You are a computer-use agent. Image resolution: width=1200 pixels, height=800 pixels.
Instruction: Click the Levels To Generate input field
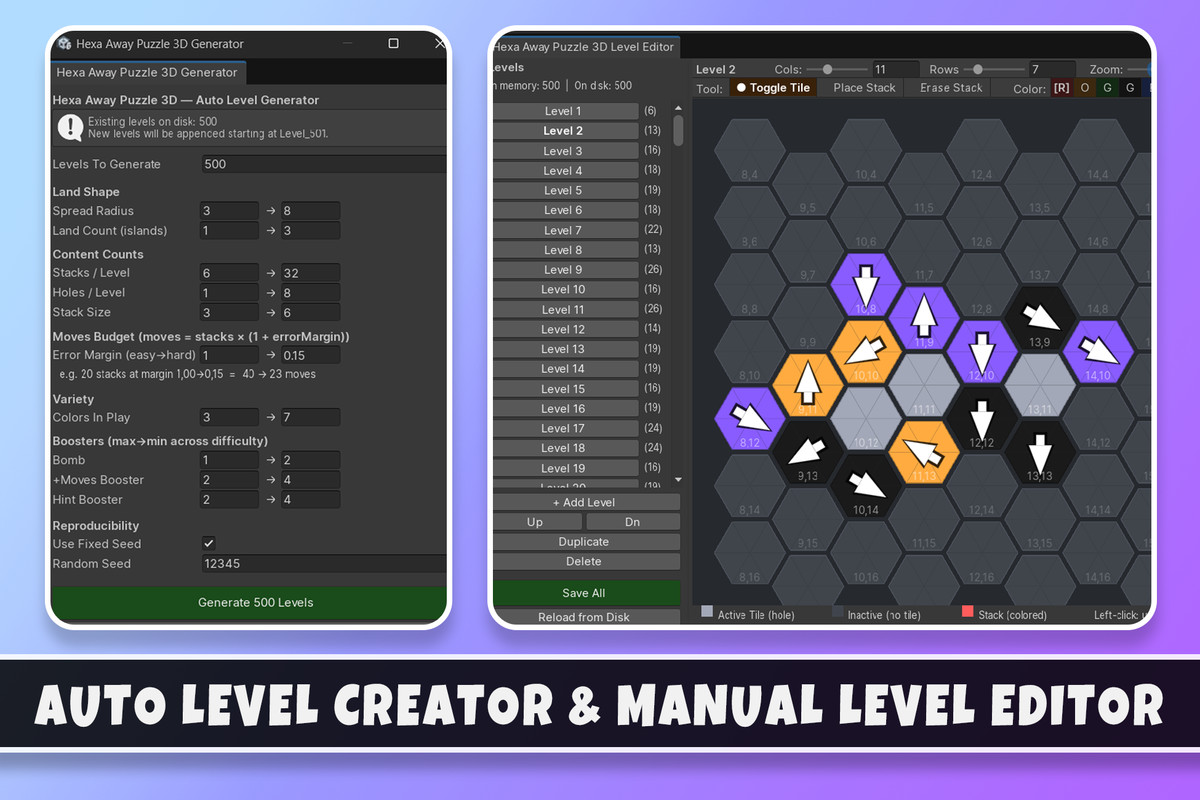coord(324,164)
